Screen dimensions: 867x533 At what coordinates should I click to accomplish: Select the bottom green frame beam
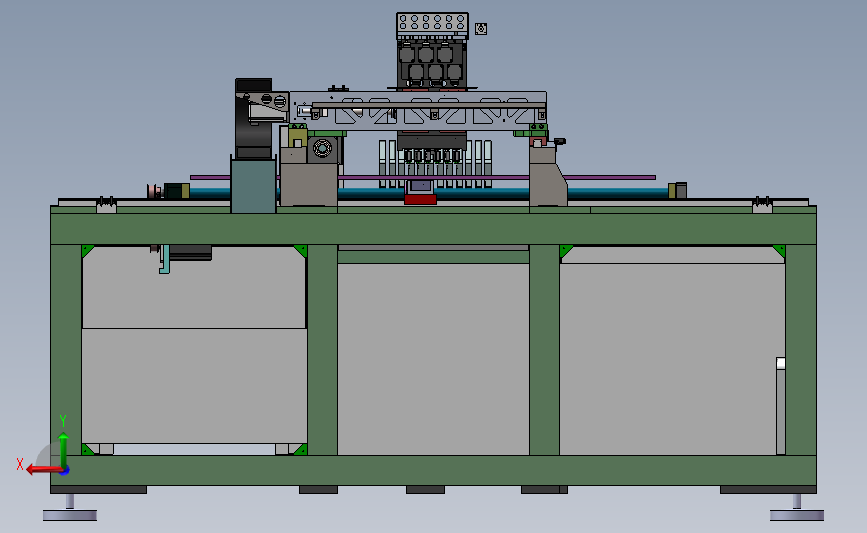coord(434,471)
